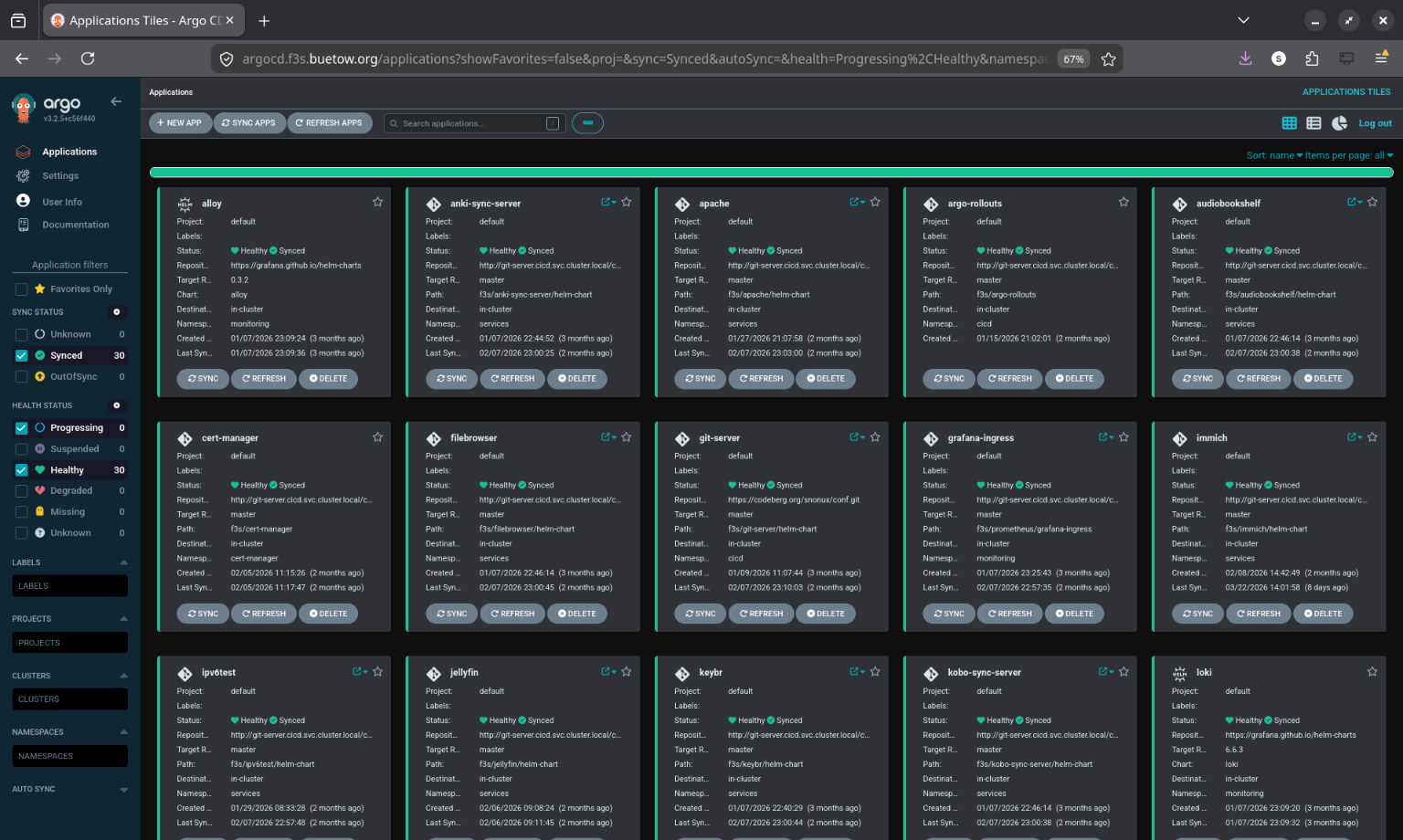1403x840 pixels.
Task: Check the Degraded health filter
Action: (20, 490)
